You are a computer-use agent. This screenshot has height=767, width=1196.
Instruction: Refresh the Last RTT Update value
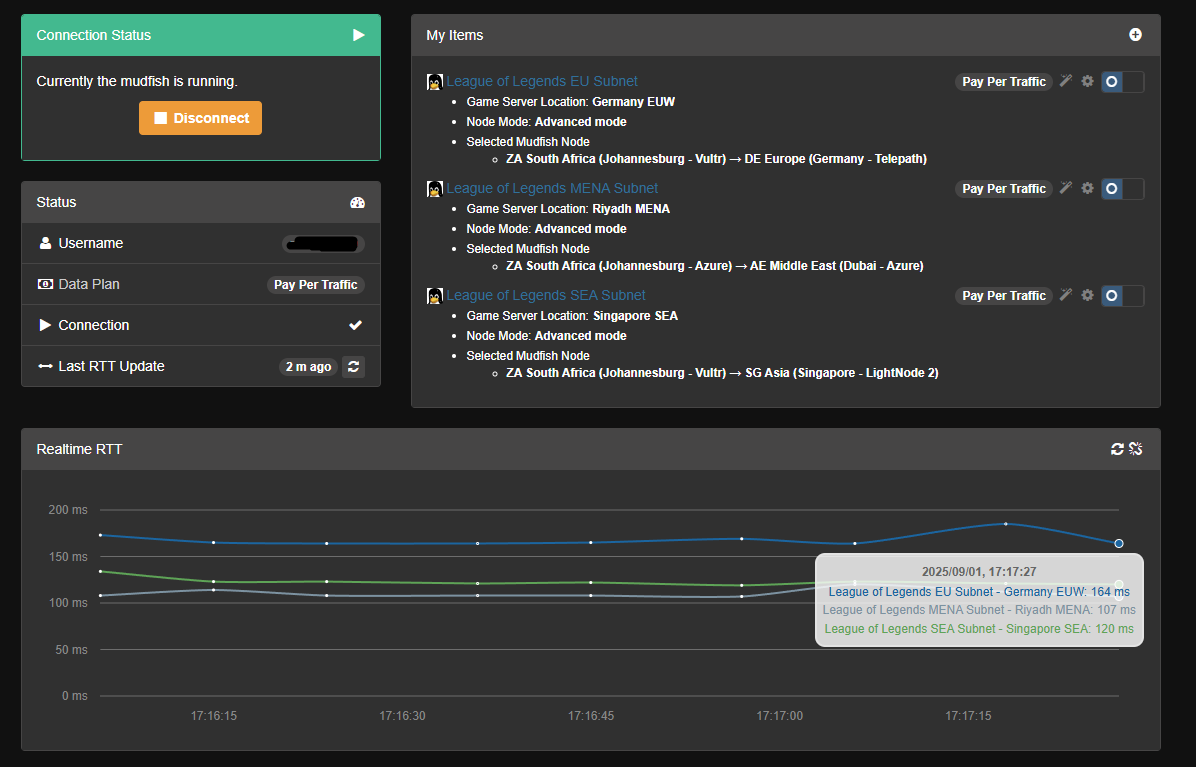point(353,367)
